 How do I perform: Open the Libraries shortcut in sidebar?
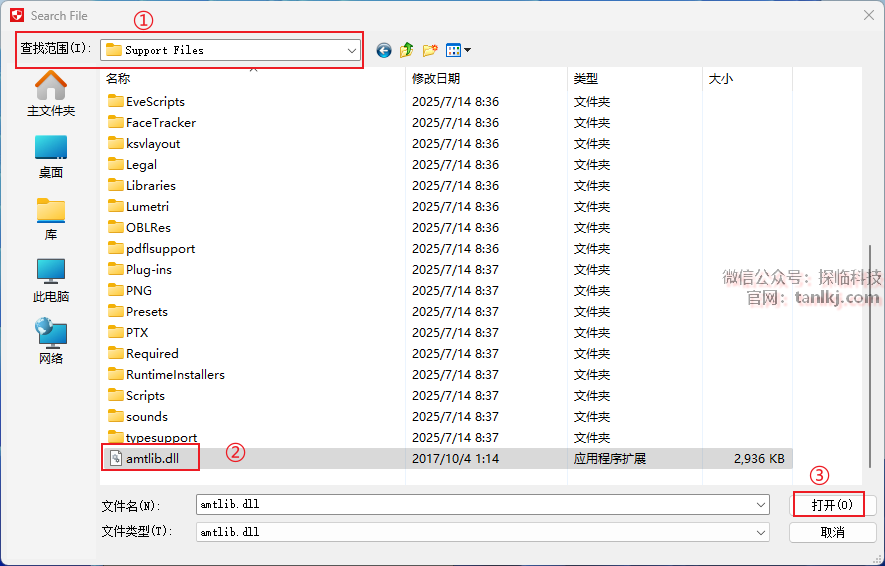[x=51, y=219]
